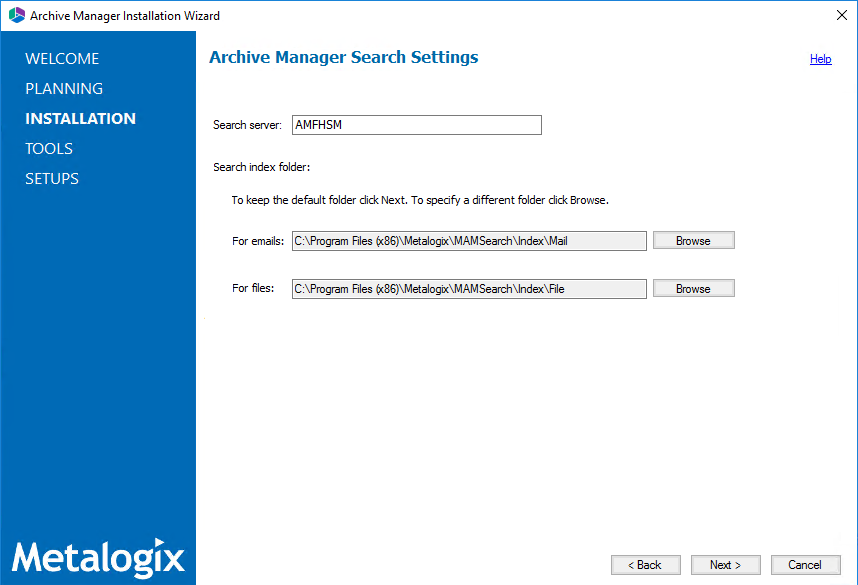This screenshot has height=585, width=858.
Task: Go back with the < Back button
Action: tap(646, 565)
